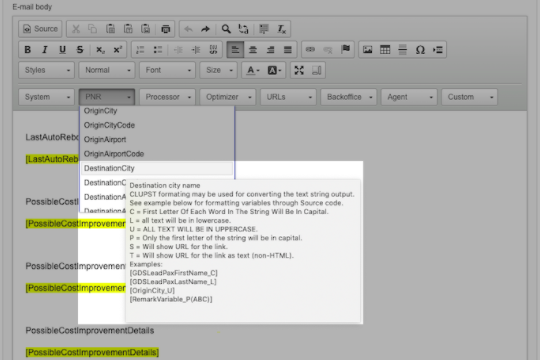Click the Remove Format icon
The height and width of the screenshot is (360, 540).
click(282, 29)
